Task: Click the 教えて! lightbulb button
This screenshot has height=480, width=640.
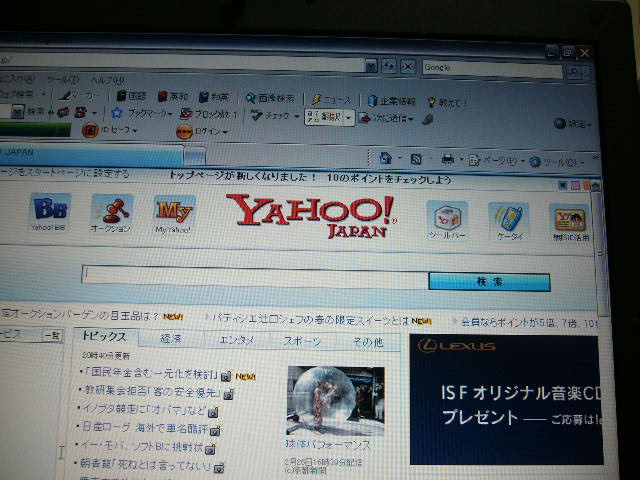Action: coord(446,102)
